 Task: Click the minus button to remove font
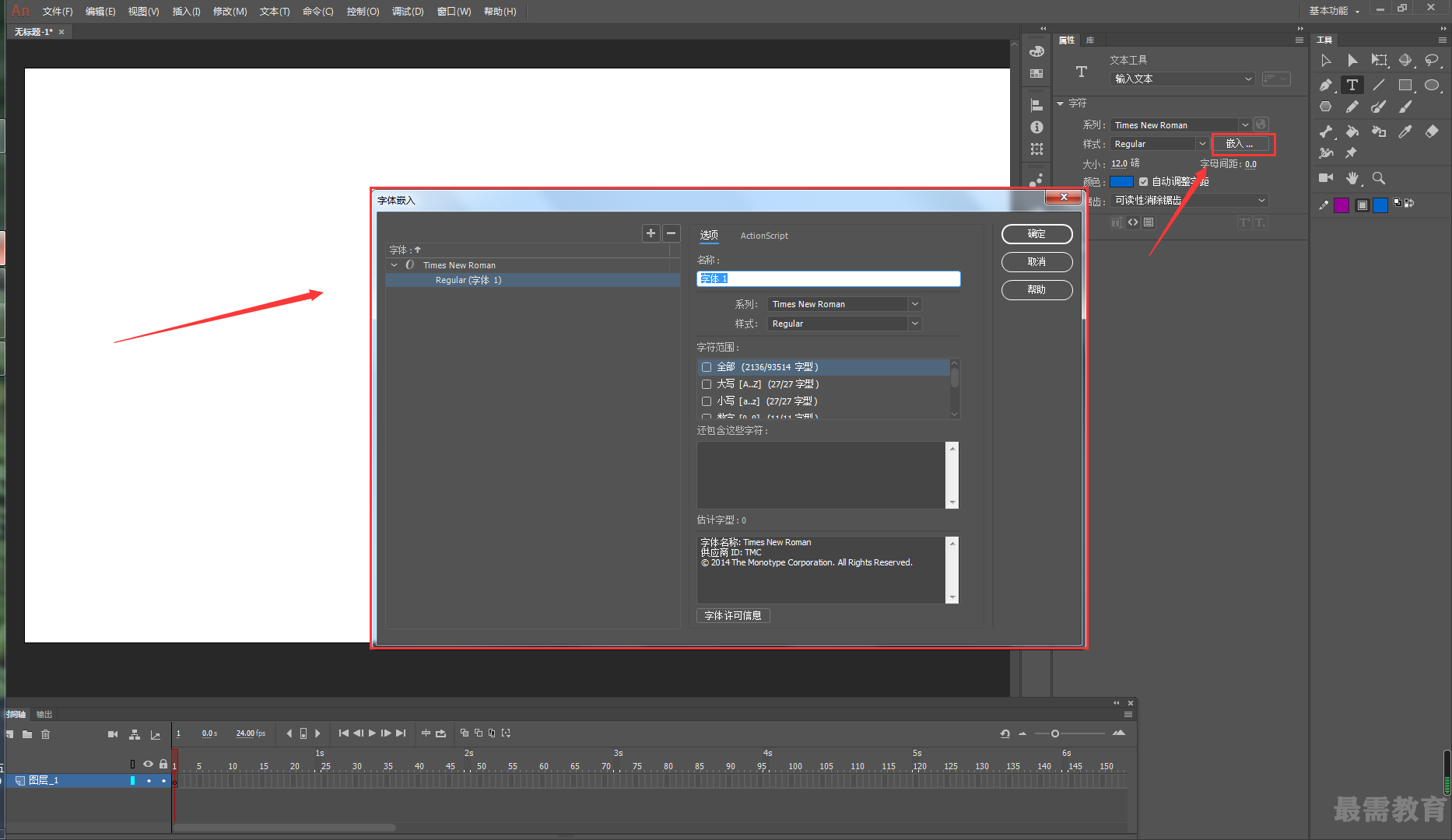point(671,233)
